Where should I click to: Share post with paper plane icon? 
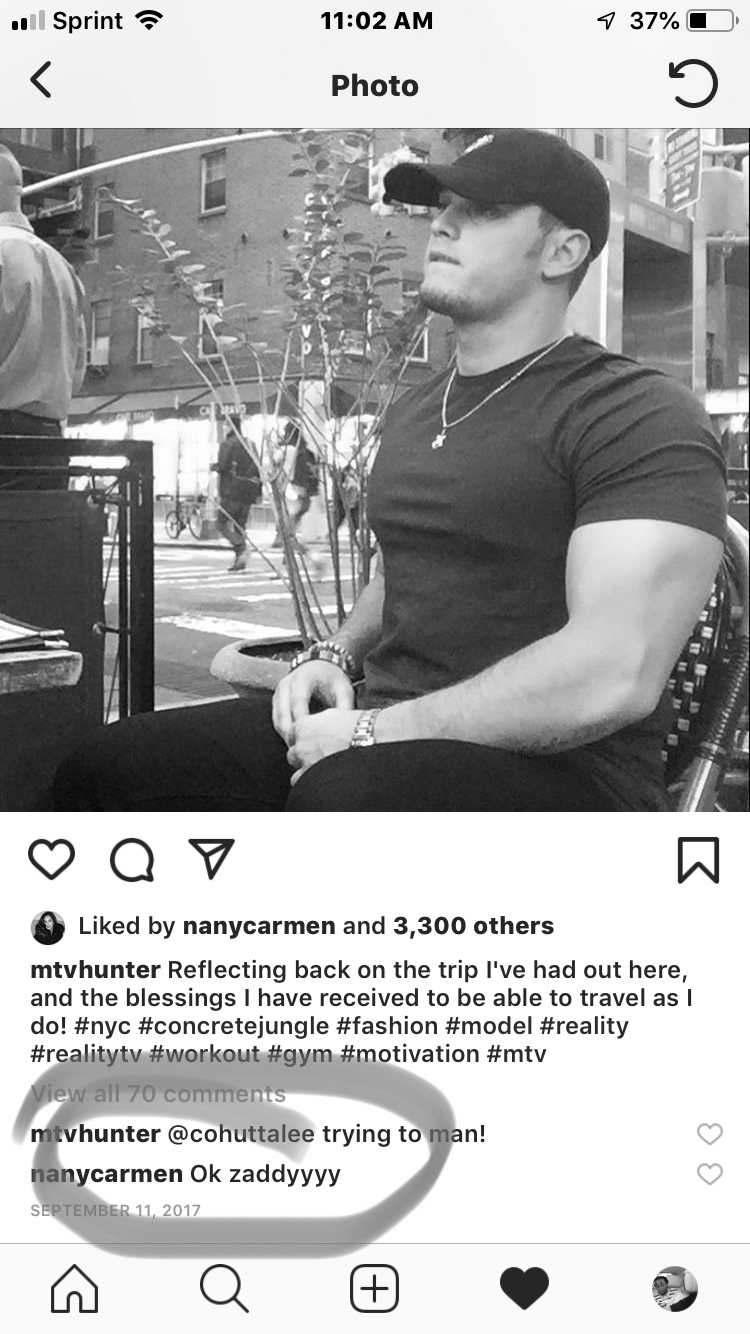pos(211,860)
